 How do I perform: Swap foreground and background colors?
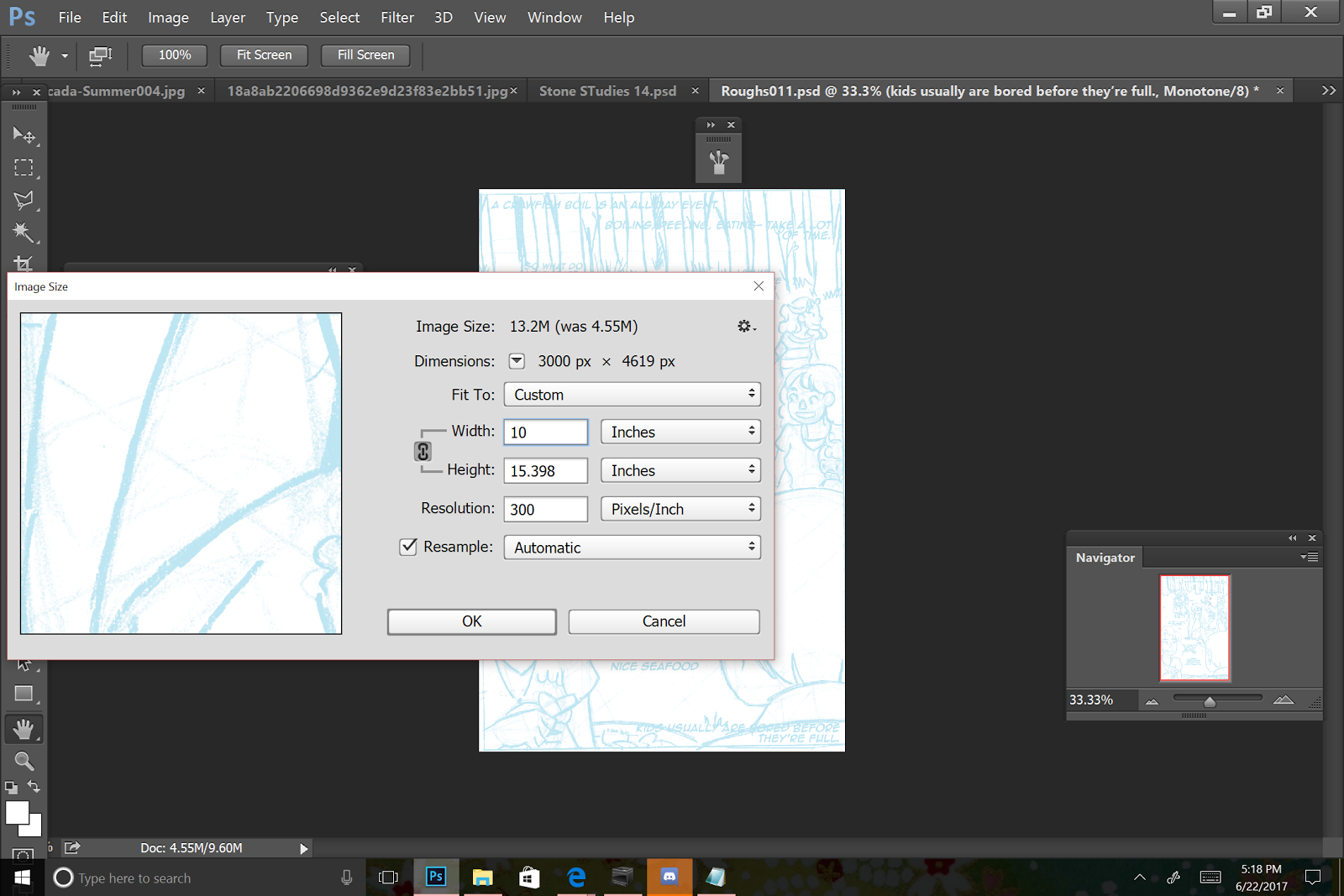click(x=34, y=787)
